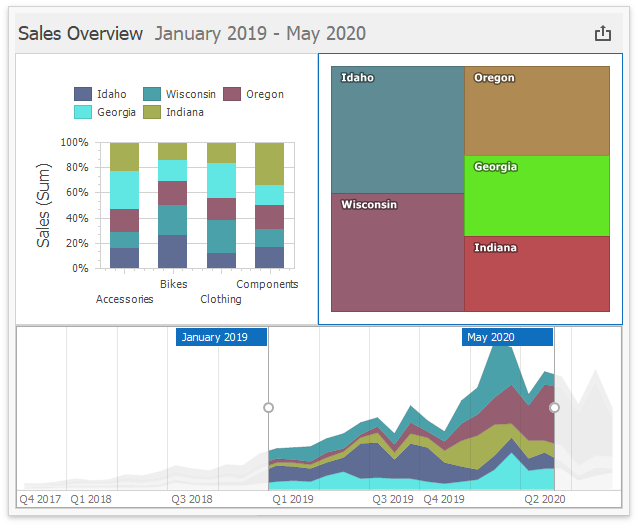
Task: Click the Georgia legend color swatch
Action: [x=84, y=112]
